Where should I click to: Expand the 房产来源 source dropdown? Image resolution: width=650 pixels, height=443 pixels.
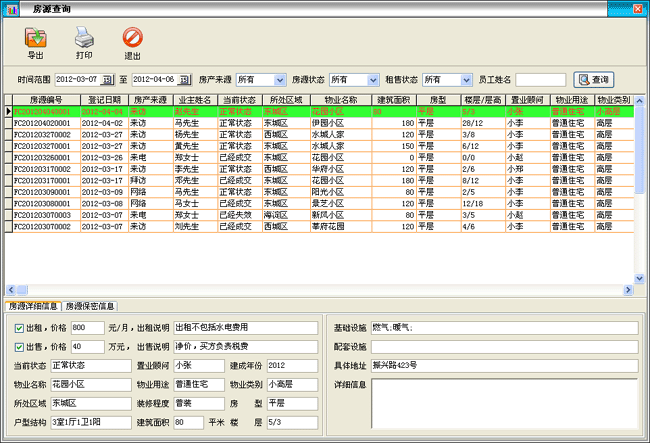pyautogui.click(x=280, y=79)
